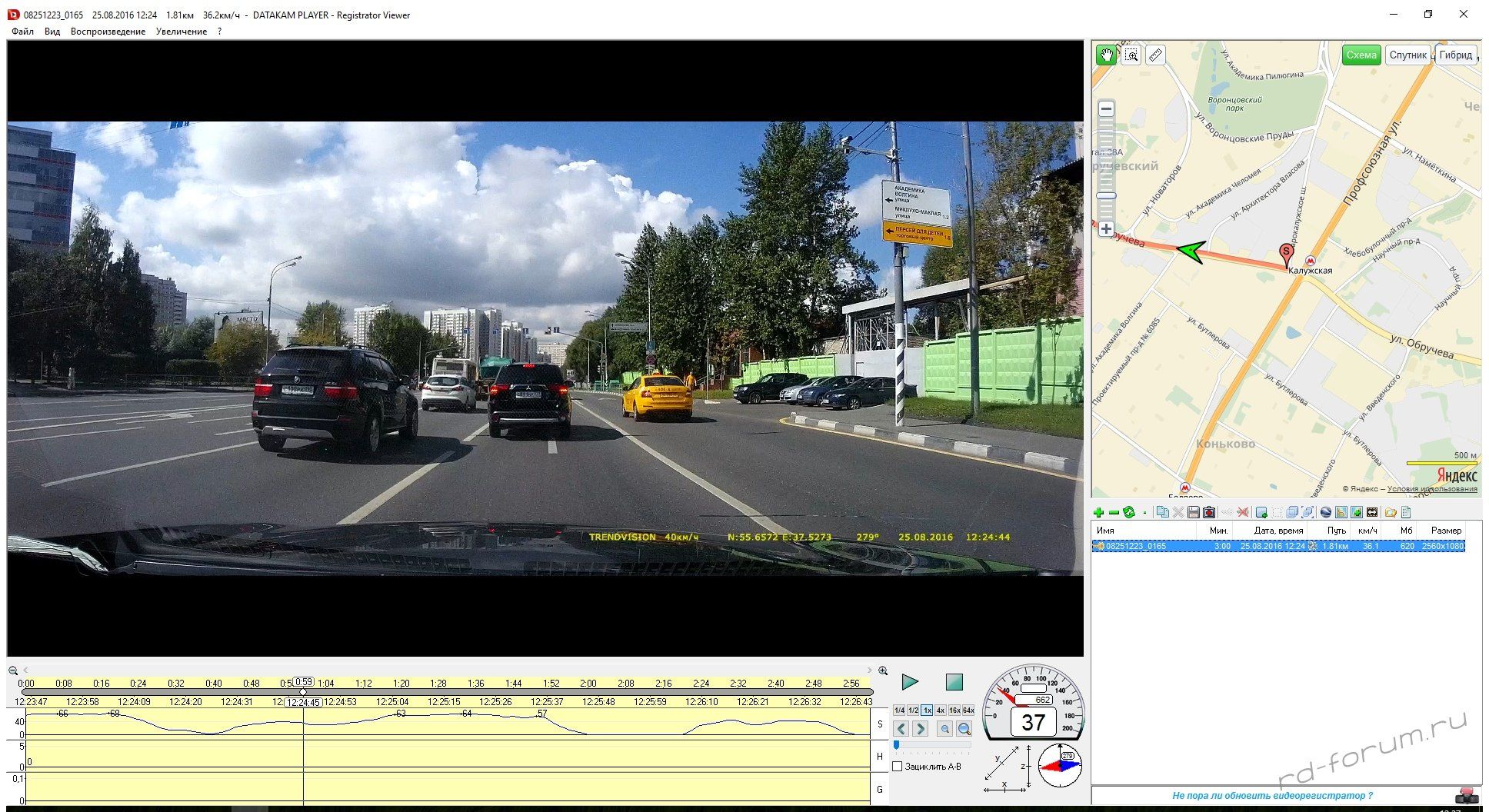Screen dimensions: 1489x812
Task: Set playback speed to 64x
Action: point(968,710)
